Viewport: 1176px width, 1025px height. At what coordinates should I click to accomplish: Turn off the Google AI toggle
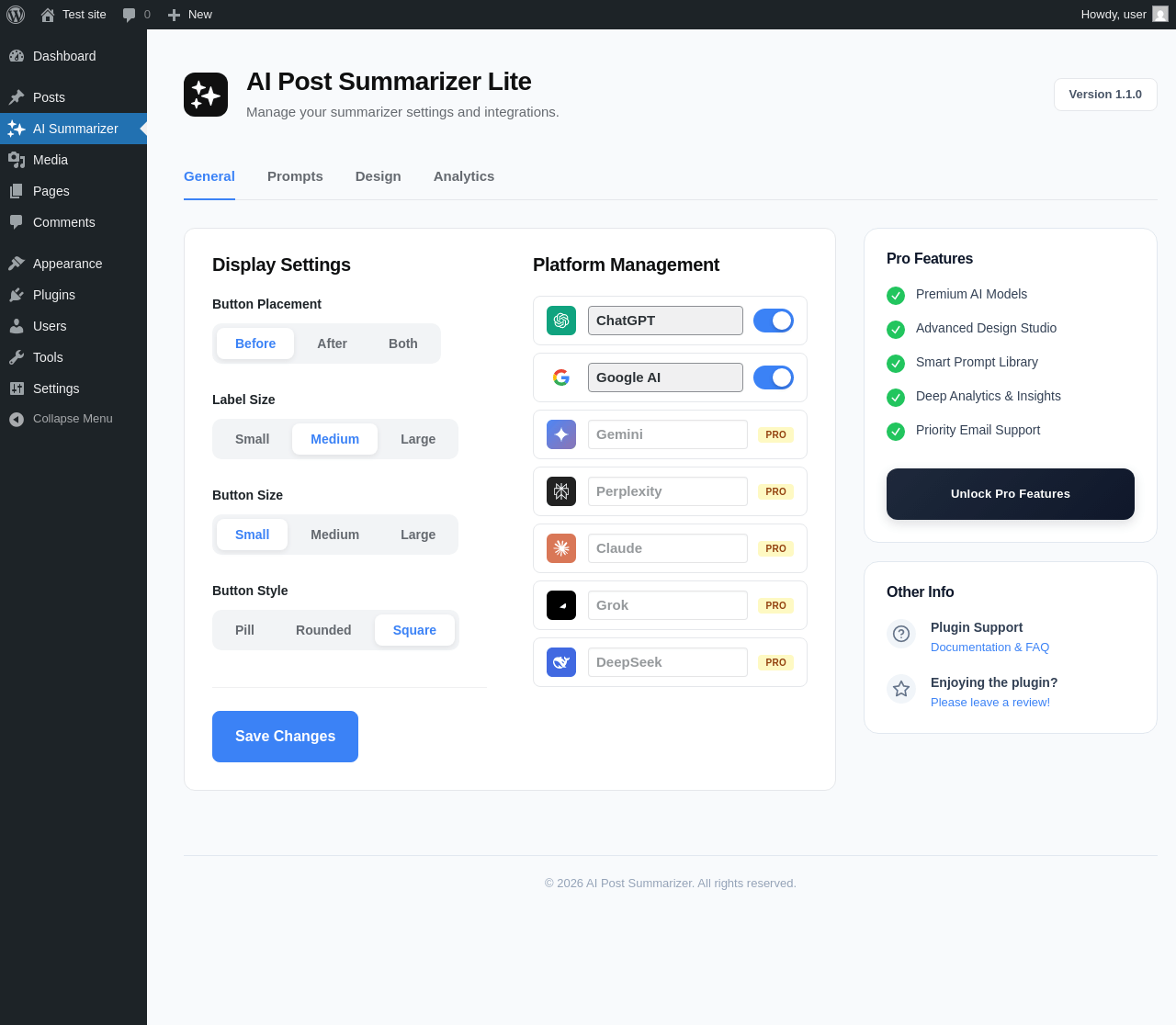pyautogui.click(x=774, y=377)
